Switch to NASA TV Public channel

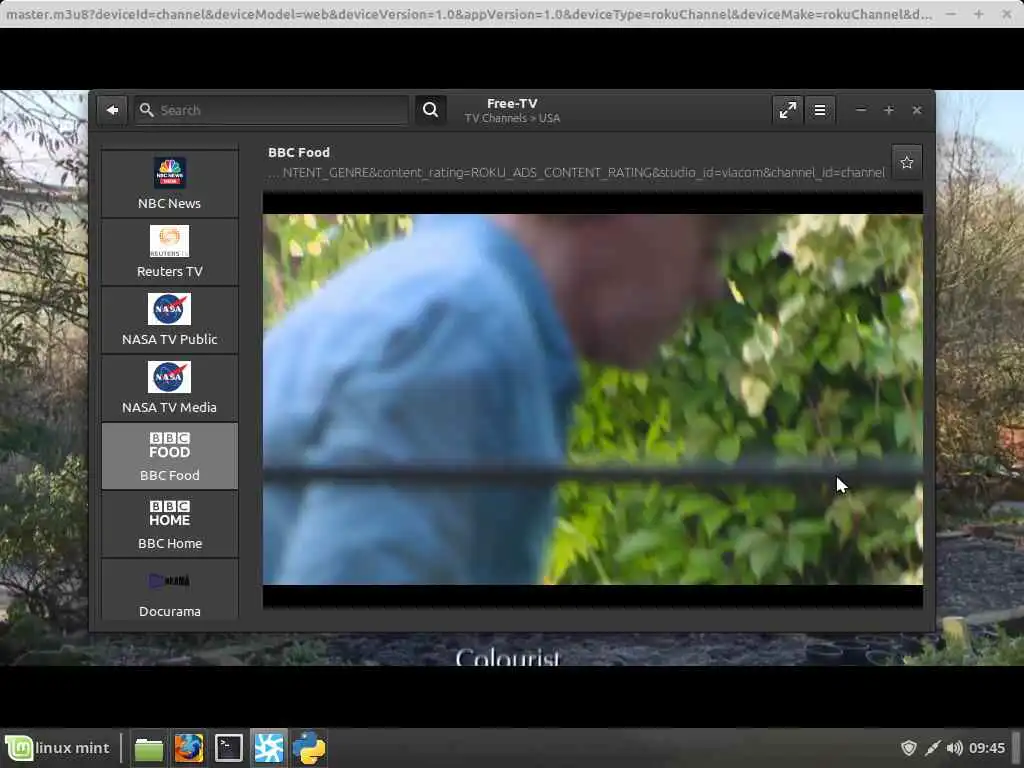pos(170,320)
